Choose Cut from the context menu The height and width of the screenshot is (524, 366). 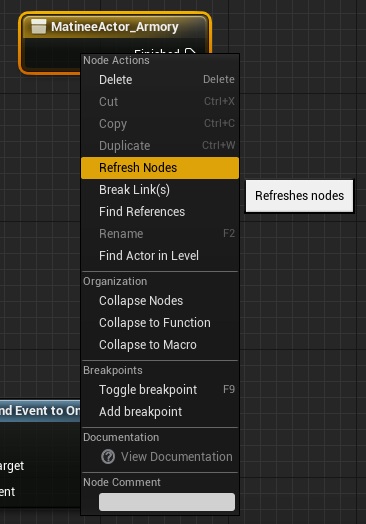[x=160, y=102]
